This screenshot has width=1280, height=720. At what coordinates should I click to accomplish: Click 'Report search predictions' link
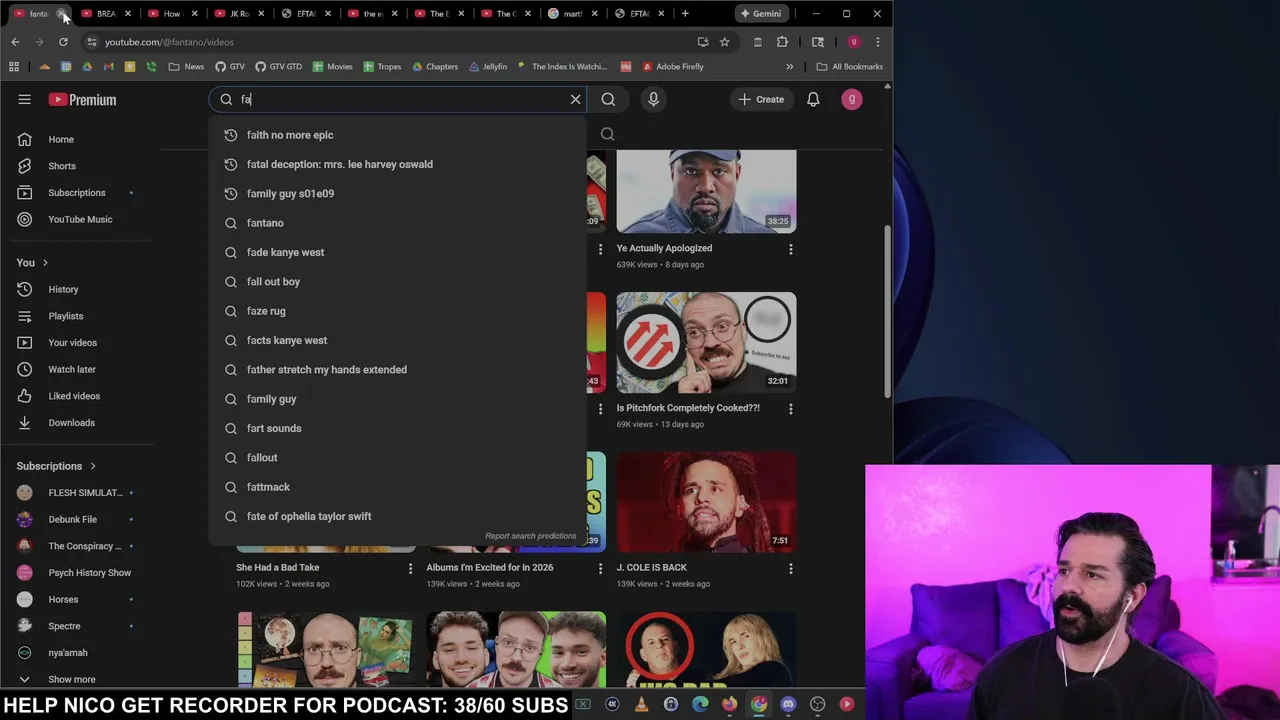click(x=530, y=536)
